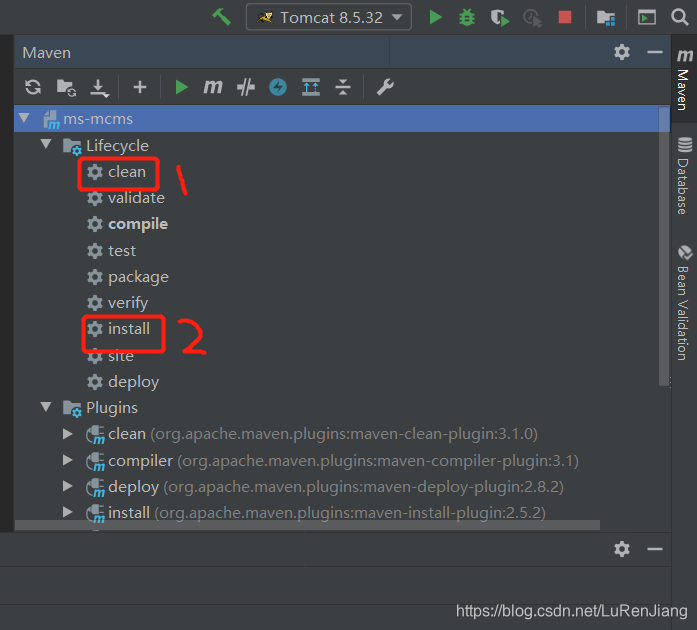Collapse all nodes in the Maven tree
The width and height of the screenshot is (697, 630).
343,87
